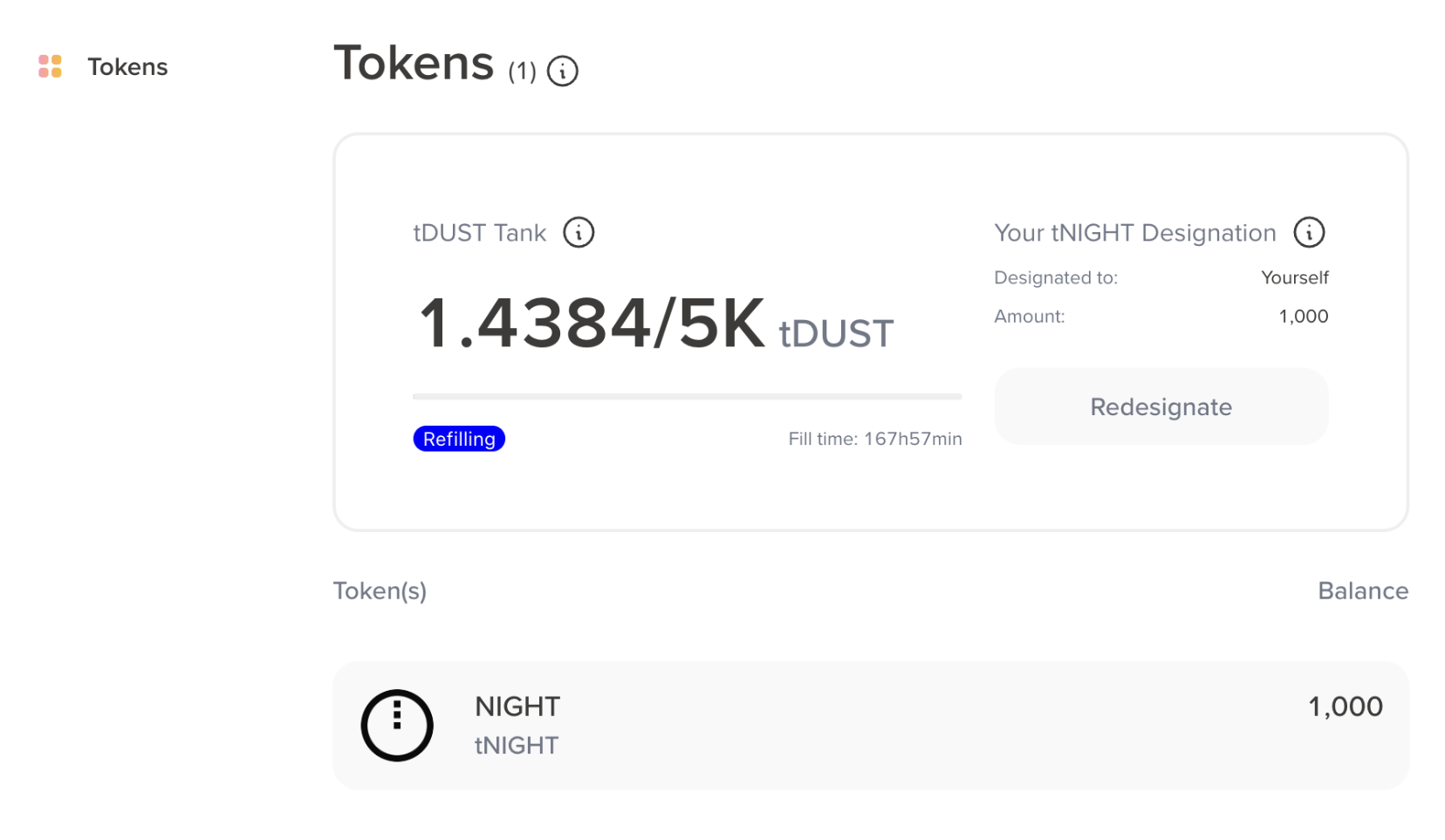Click the Balance column label

1363,591
